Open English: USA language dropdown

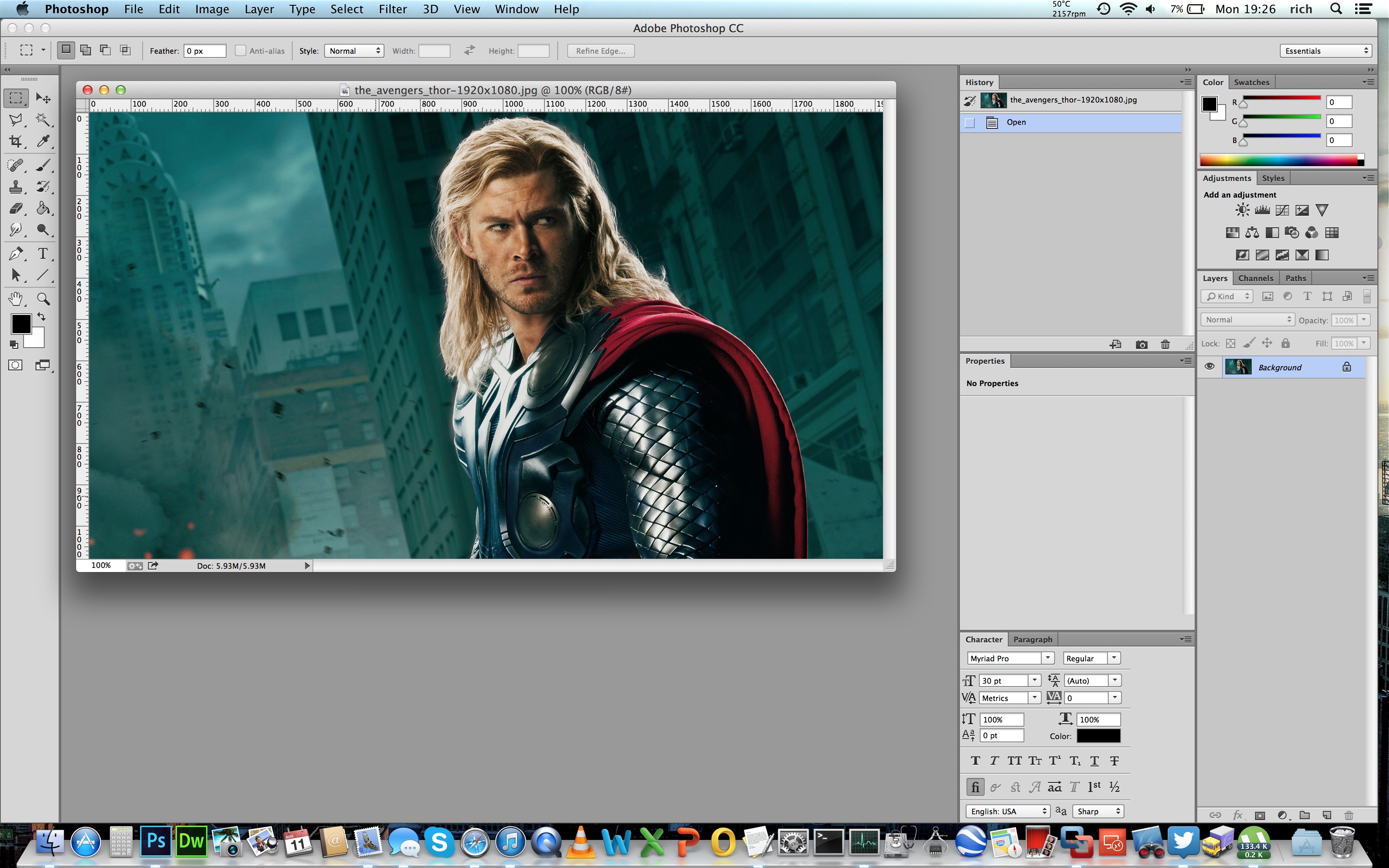pos(1008,811)
